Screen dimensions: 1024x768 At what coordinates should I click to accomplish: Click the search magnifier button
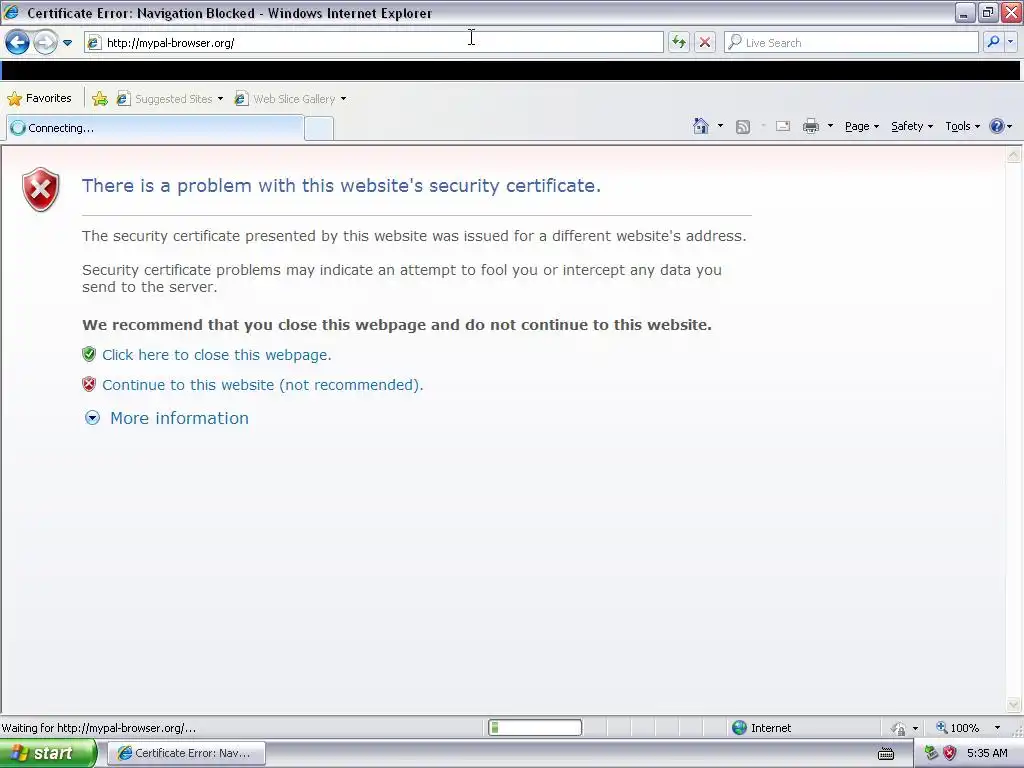coord(993,42)
